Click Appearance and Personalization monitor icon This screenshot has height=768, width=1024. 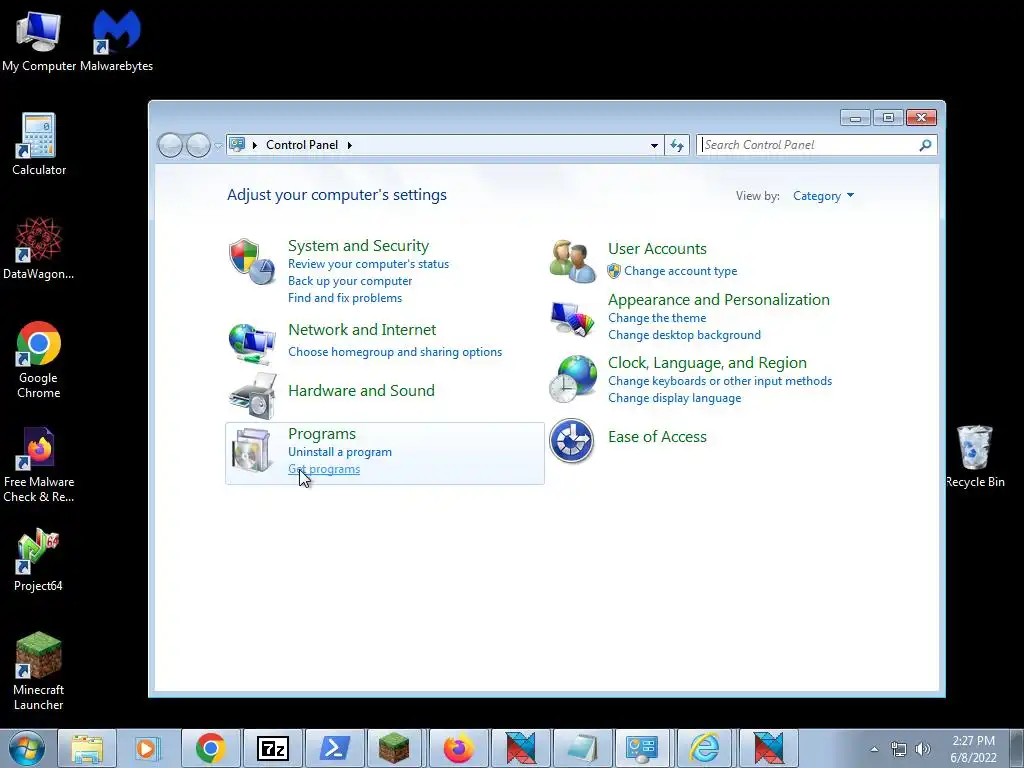tap(572, 319)
